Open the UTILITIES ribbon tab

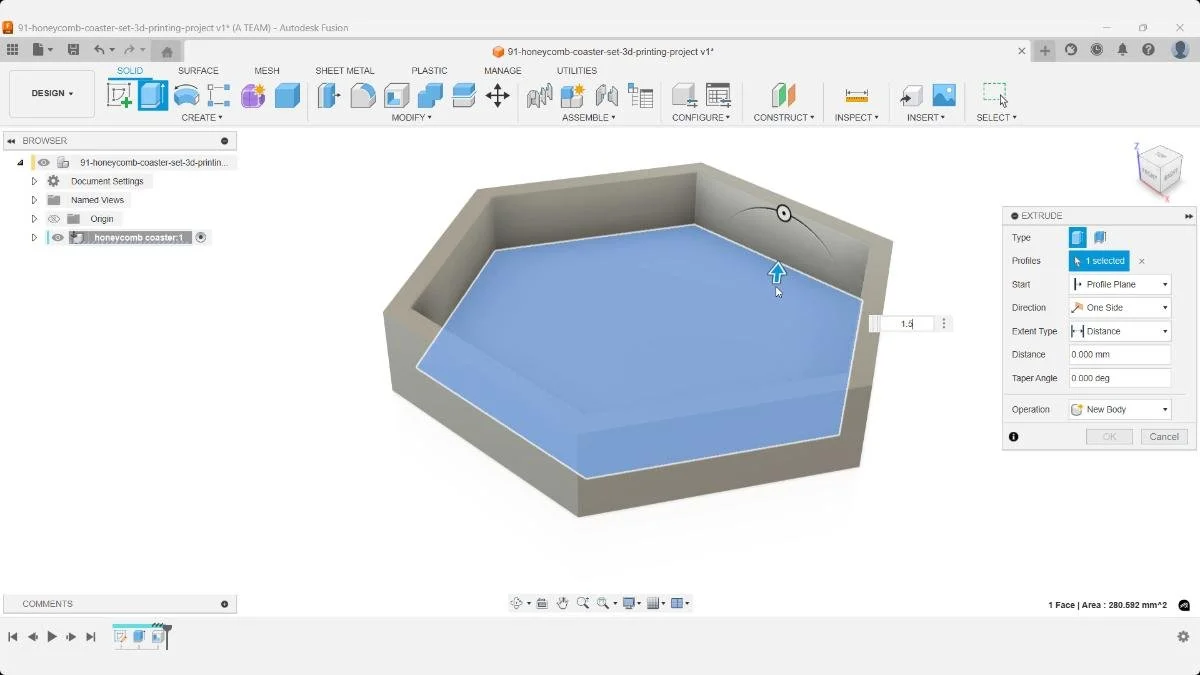point(577,70)
